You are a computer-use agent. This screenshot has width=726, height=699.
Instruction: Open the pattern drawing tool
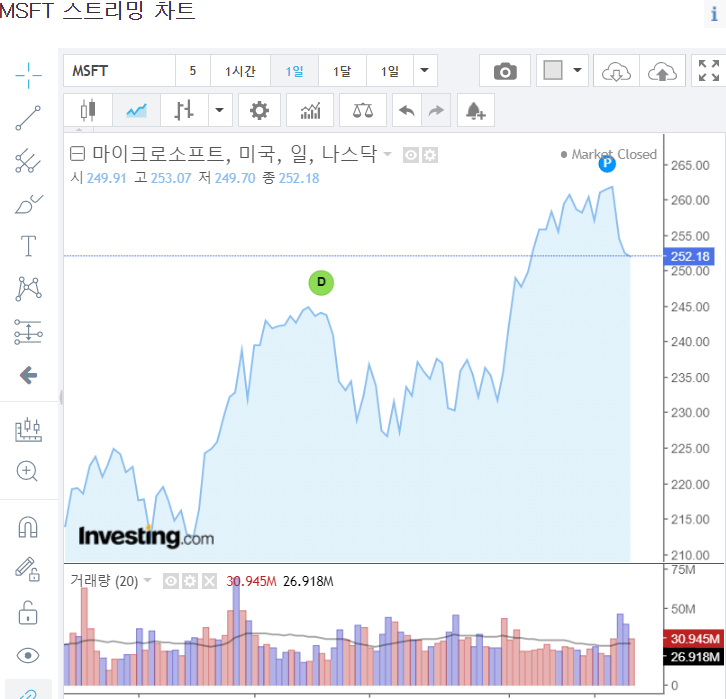(28, 289)
